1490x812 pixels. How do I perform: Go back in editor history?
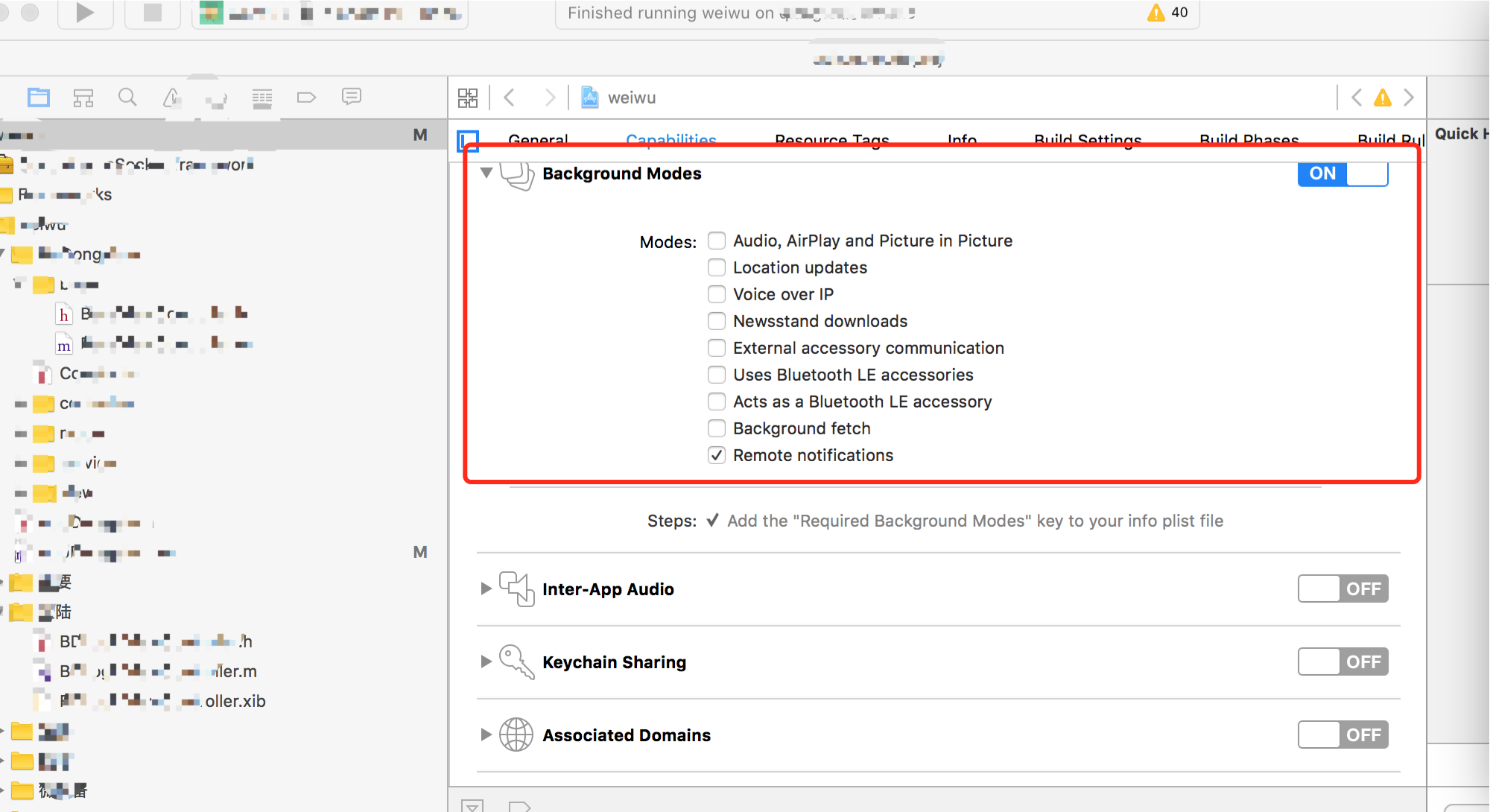click(x=510, y=98)
